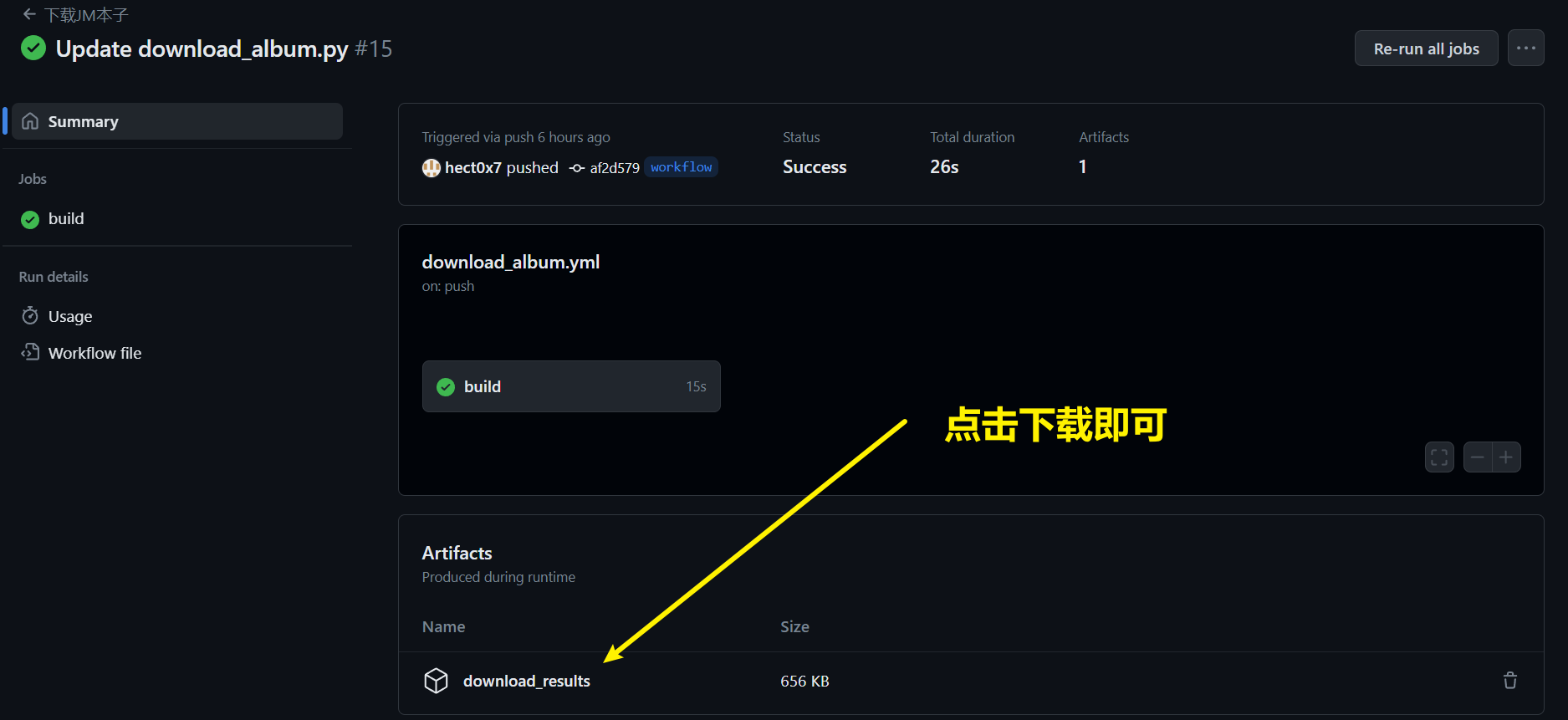Toggle fullscreen for workflow graph

(1439, 457)
